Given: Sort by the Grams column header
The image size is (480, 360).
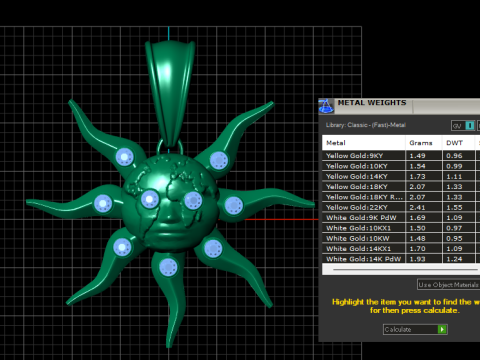Looking at the screenshot, I should (424, 143).
